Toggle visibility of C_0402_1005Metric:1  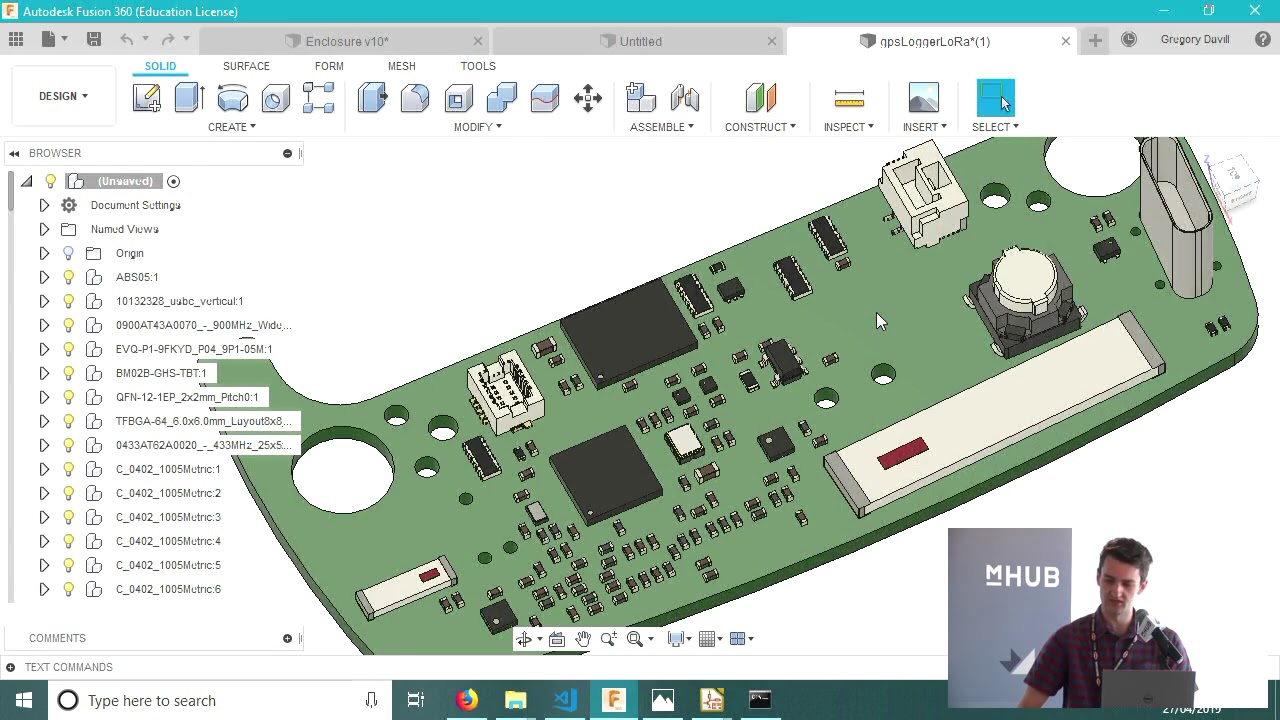pyautogui.click(x=68, y=469)
